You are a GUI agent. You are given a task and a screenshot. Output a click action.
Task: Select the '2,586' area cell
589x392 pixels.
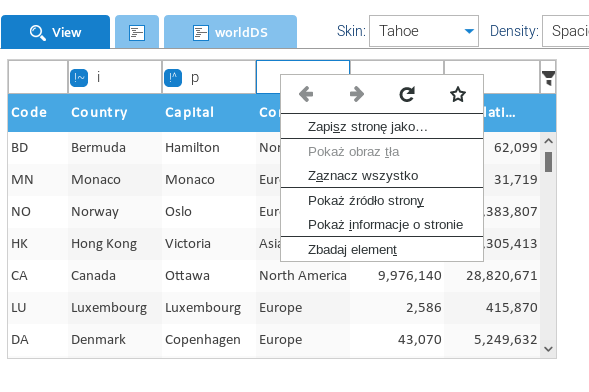click(397, 308)
